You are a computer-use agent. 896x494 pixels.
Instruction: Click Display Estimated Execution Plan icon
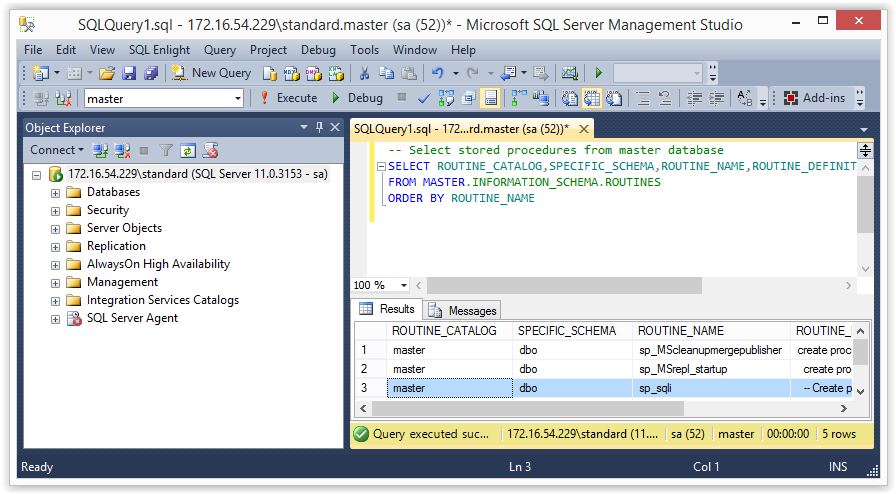click(446, 98)
